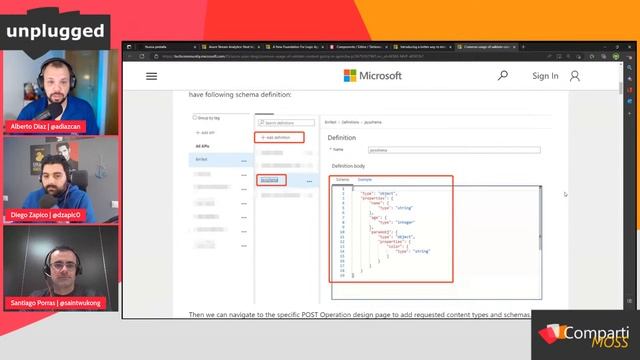The height and width of the screenshot is (360, 640).
Task: Reload the page with the browser refresh button
Action: (x=142, y=56)
